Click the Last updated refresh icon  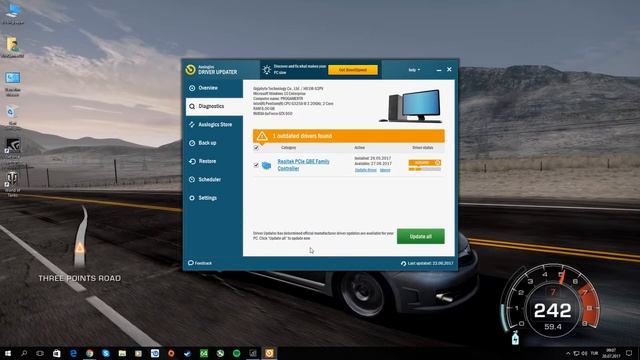click(403, 264)
